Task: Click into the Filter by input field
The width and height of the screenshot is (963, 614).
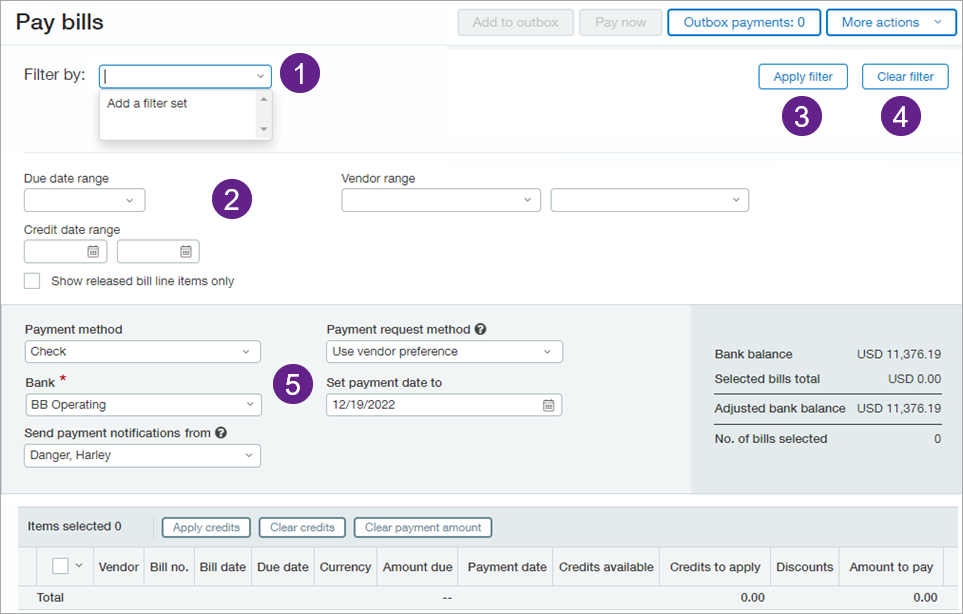Action: (x=177, y=76)
